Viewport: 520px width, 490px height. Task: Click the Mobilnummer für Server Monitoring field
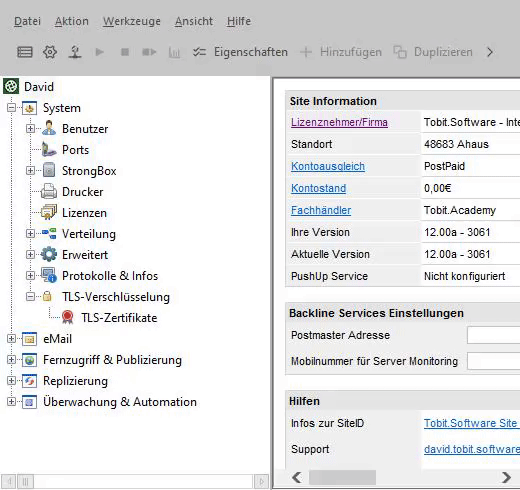click(x=493, y=361)
